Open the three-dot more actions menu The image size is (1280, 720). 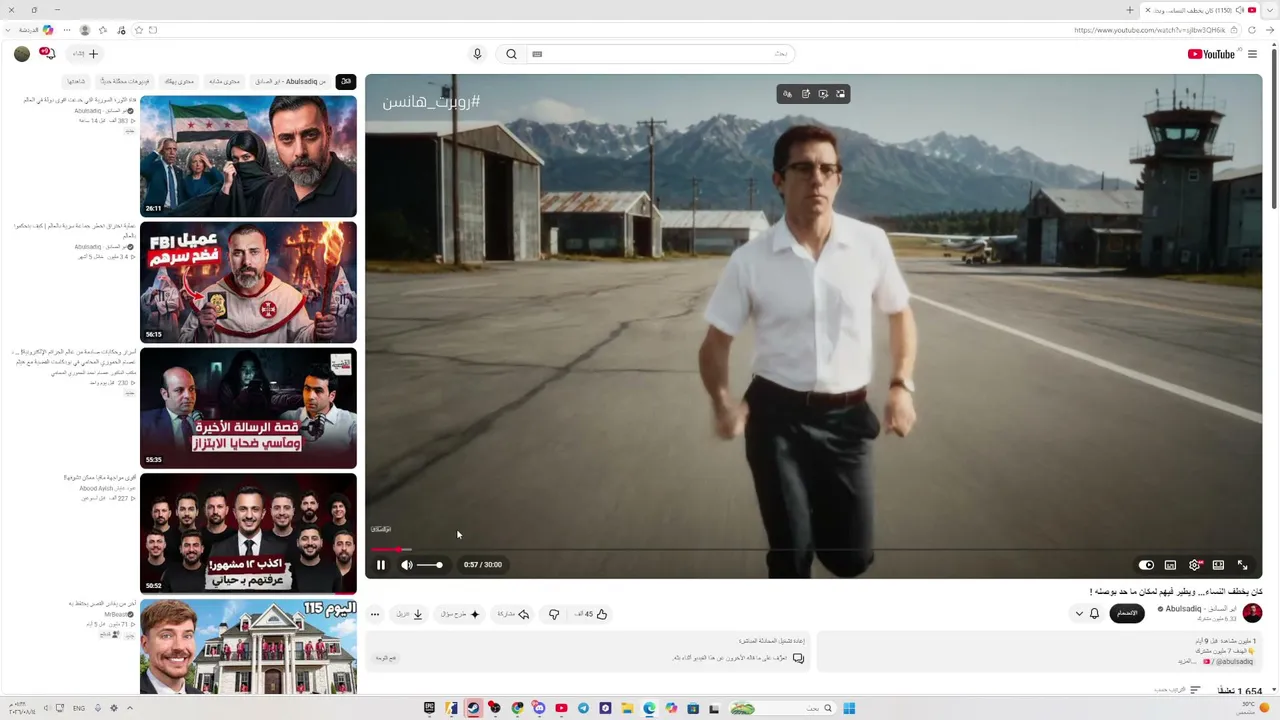click(375, 614)
